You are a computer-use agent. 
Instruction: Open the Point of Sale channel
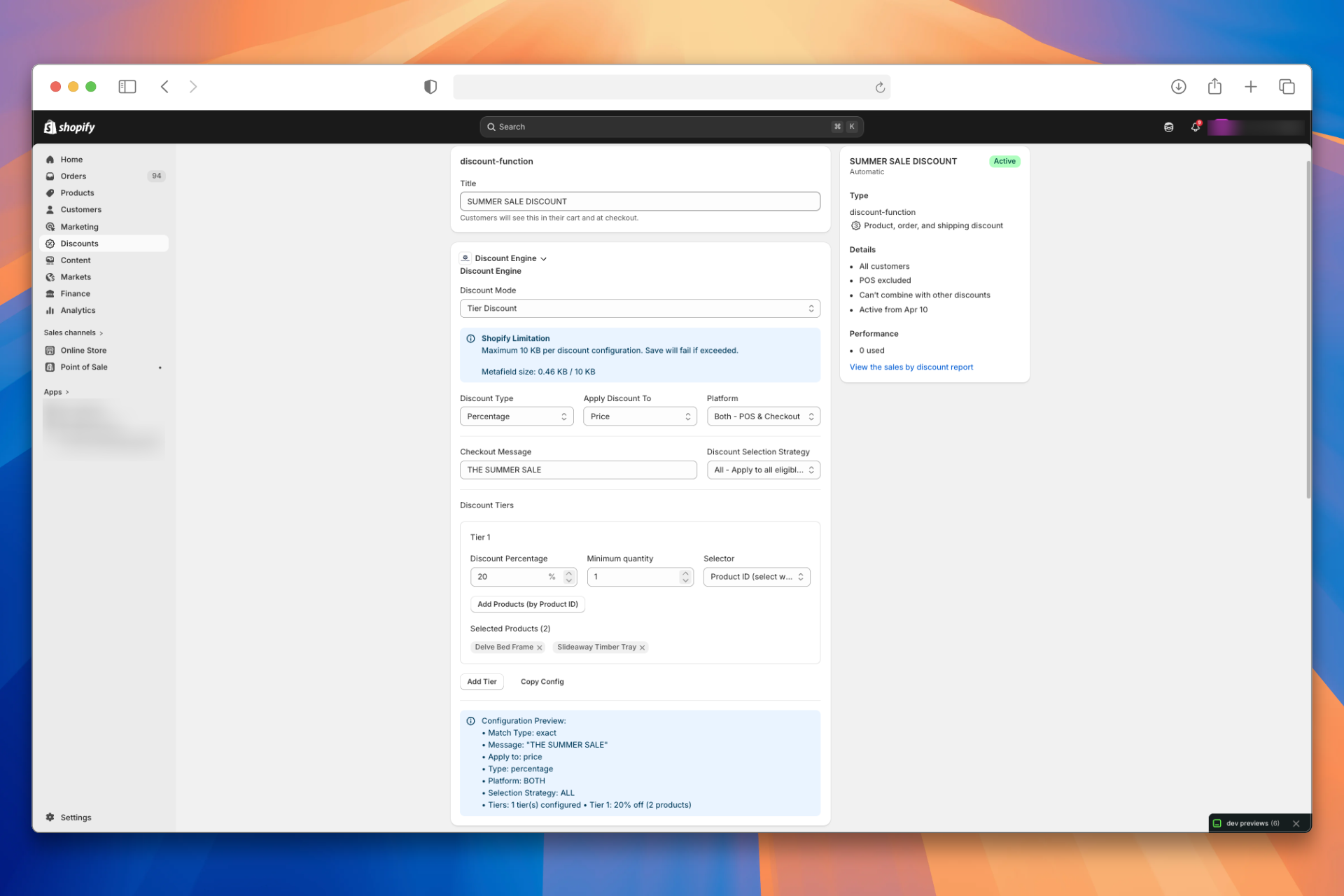point(83,367)
